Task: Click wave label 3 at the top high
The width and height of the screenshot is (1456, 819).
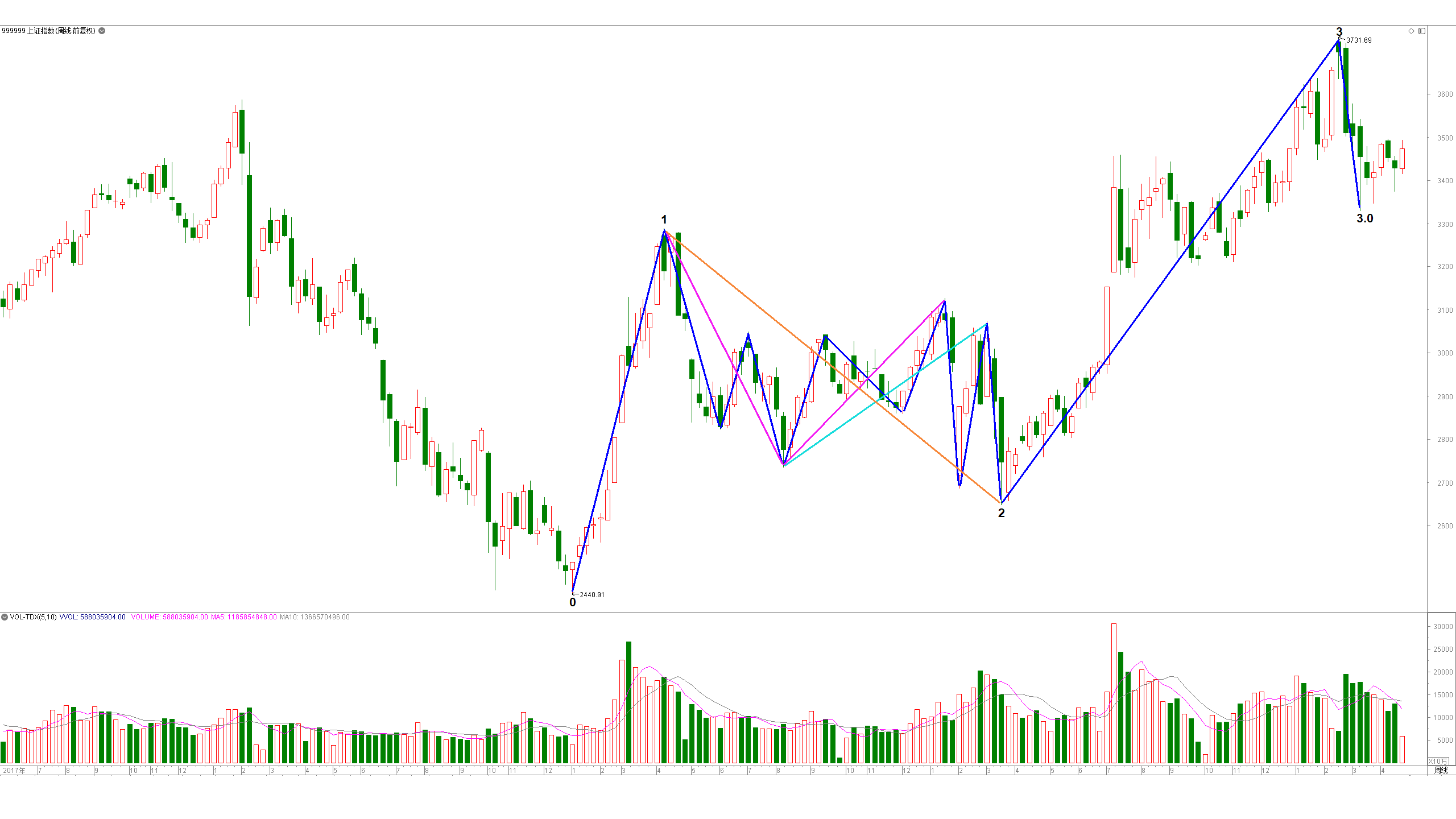Action: 1339,32
